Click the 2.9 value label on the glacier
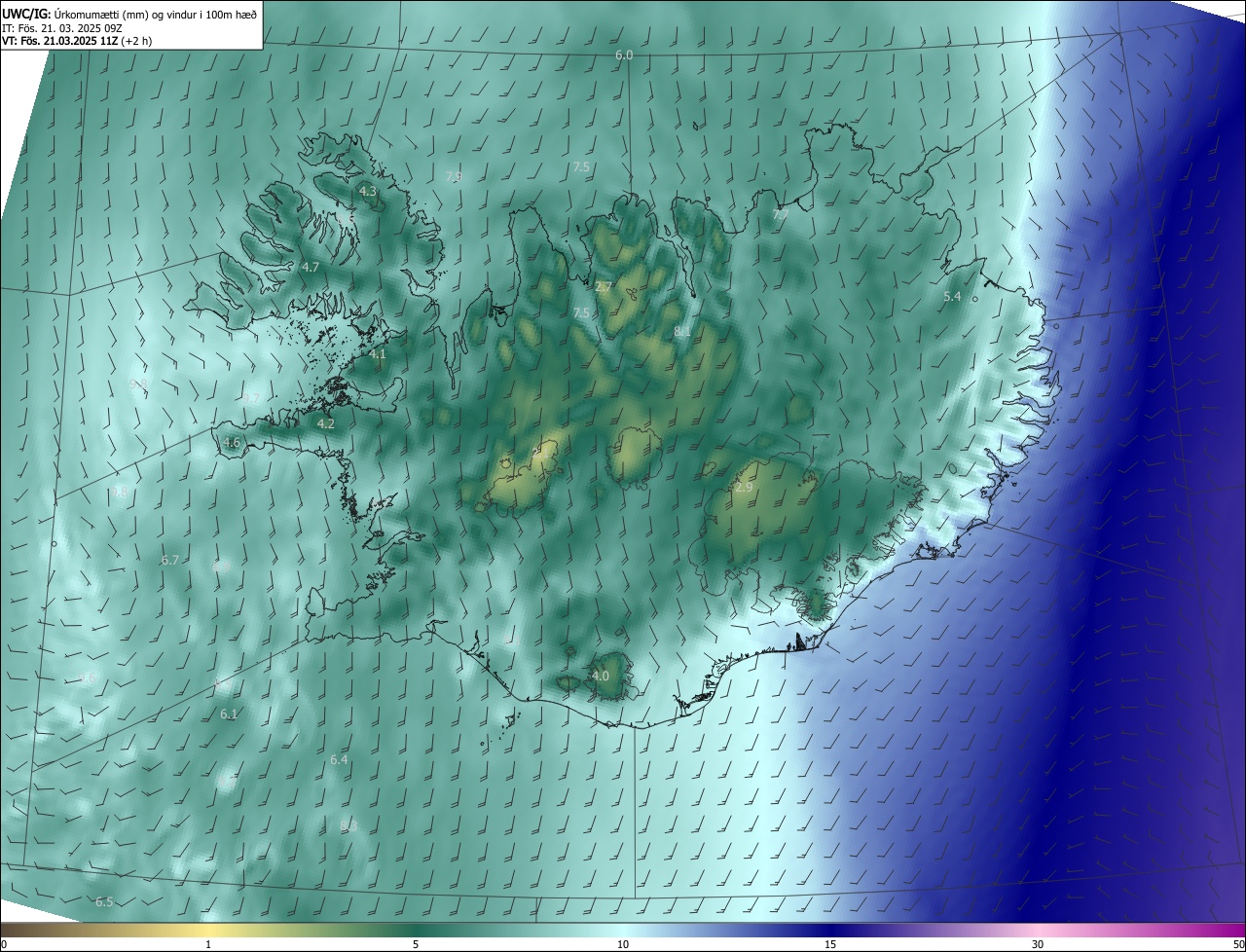This screenshot has width=1246, height=952. [745, 488]
